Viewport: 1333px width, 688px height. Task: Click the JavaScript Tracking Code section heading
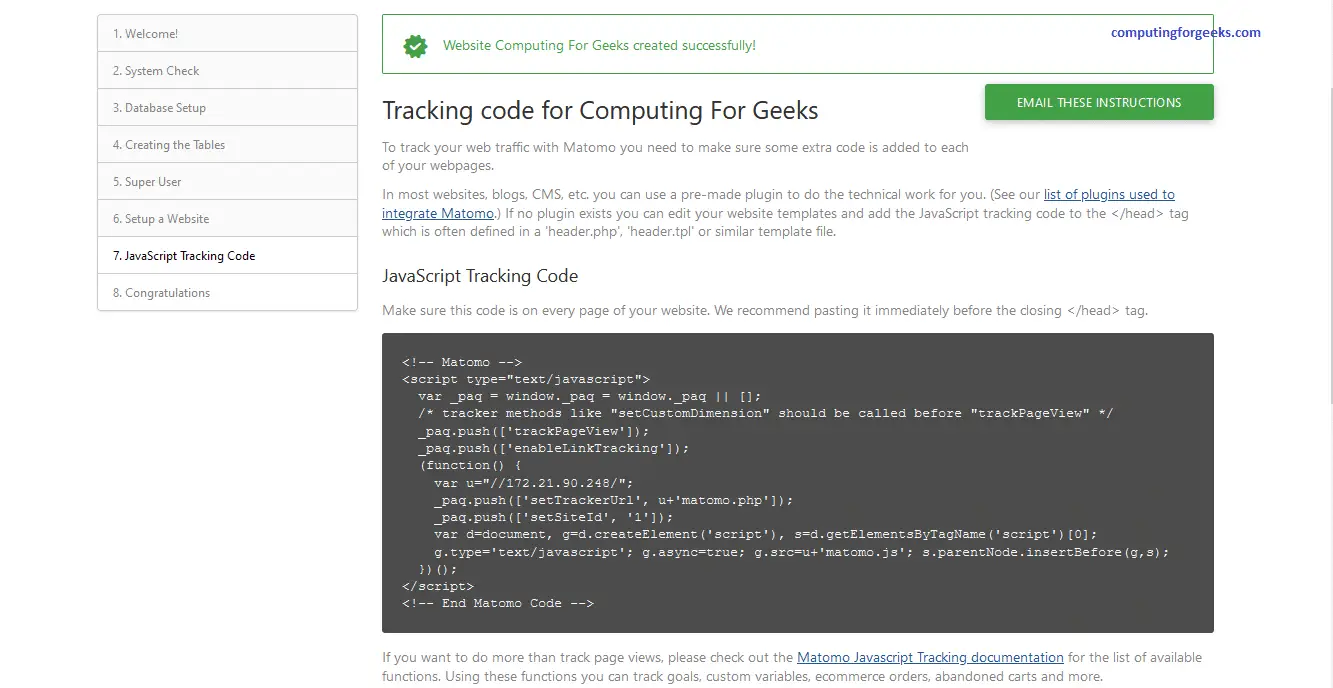point(480,275)
